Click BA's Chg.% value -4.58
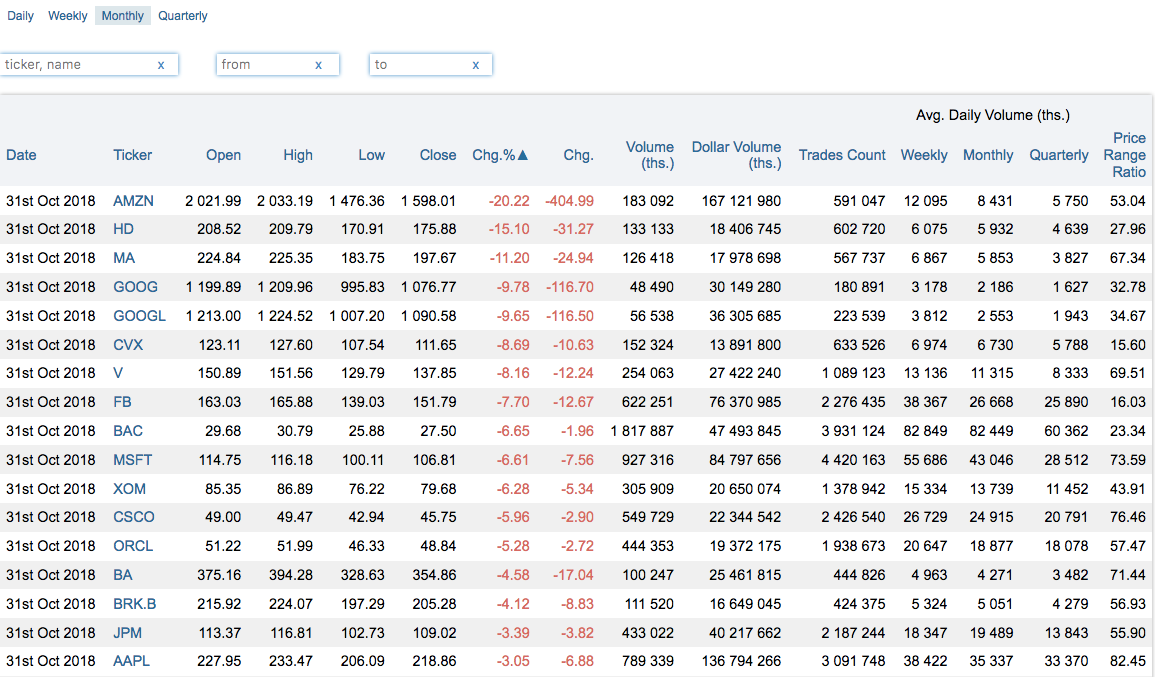The height and width of the screenshot is (677, 1155). coord(513,575)
